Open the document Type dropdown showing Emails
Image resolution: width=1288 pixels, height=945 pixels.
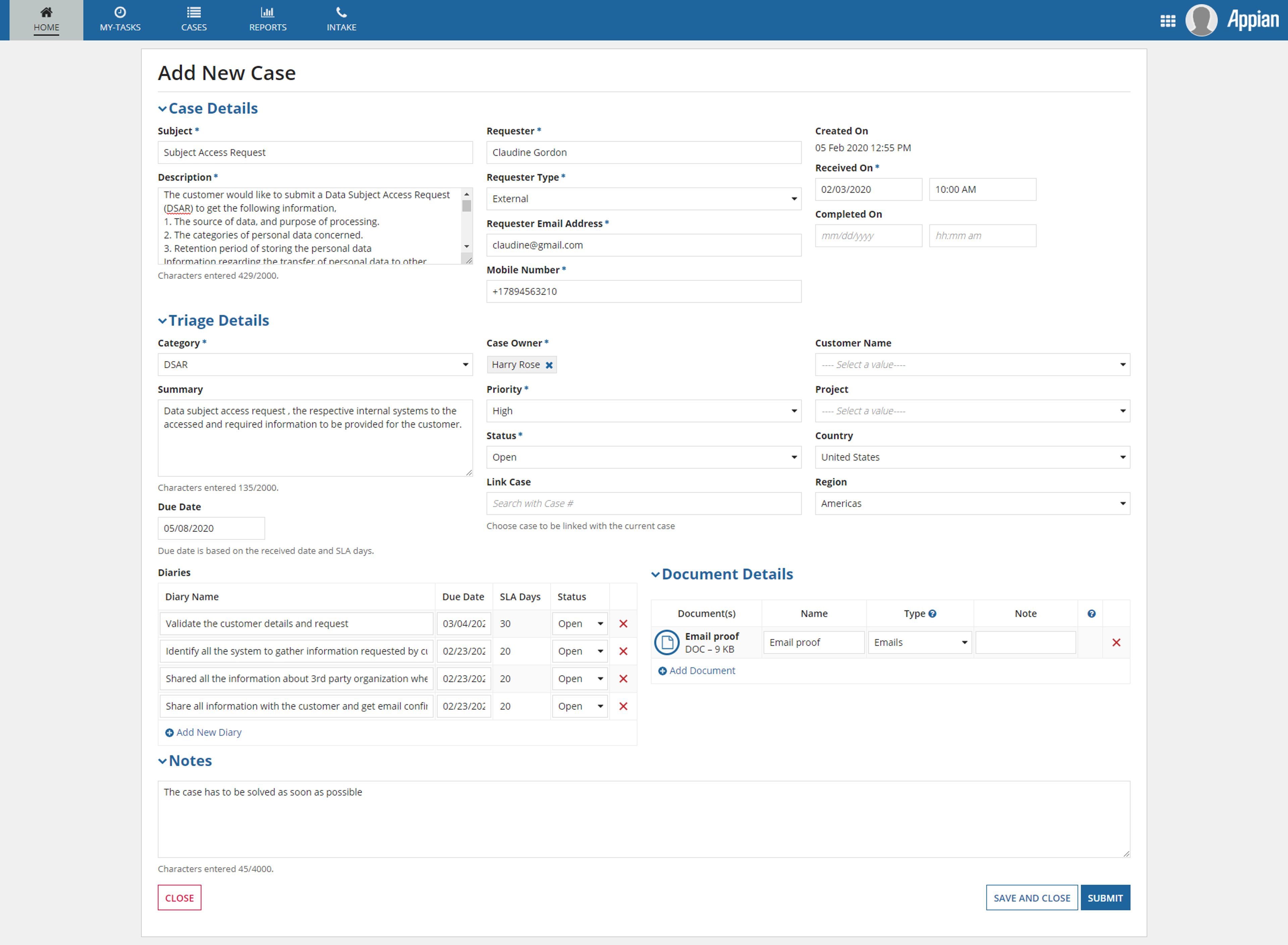[x=920, y=642]
